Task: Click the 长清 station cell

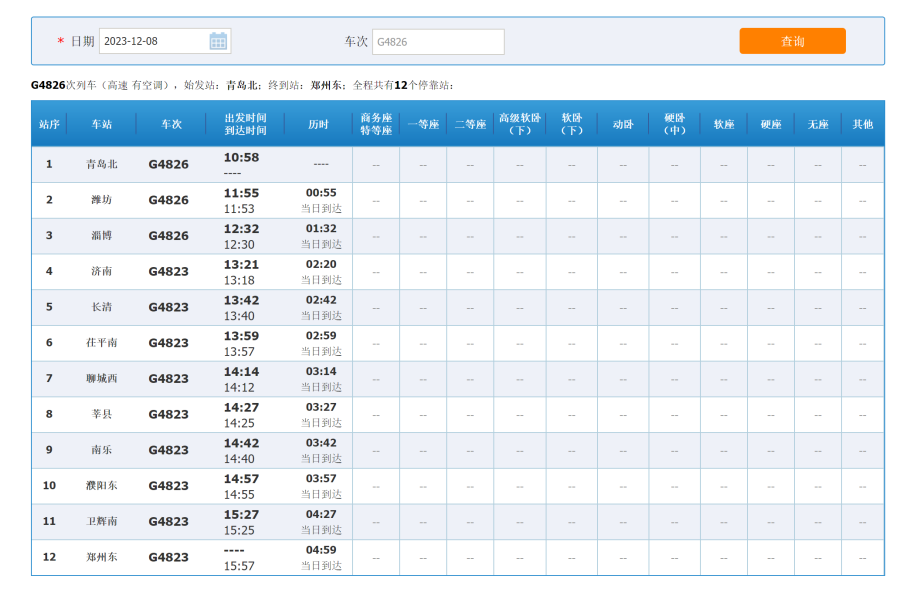Action: tap(102, 307)
